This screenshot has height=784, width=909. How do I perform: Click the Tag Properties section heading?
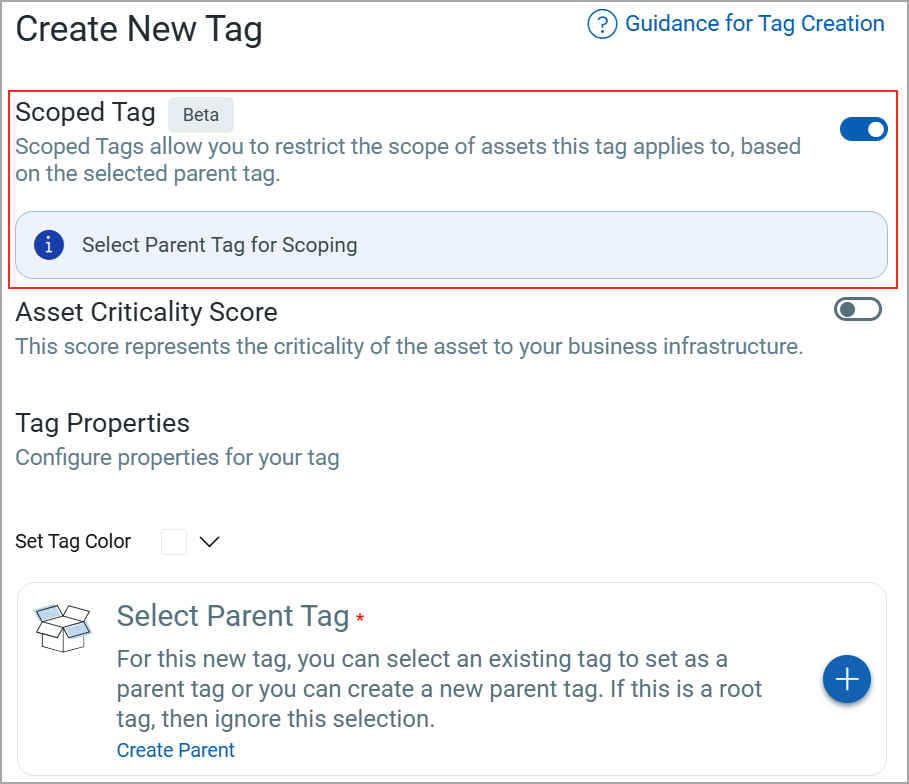pos(102,423)
